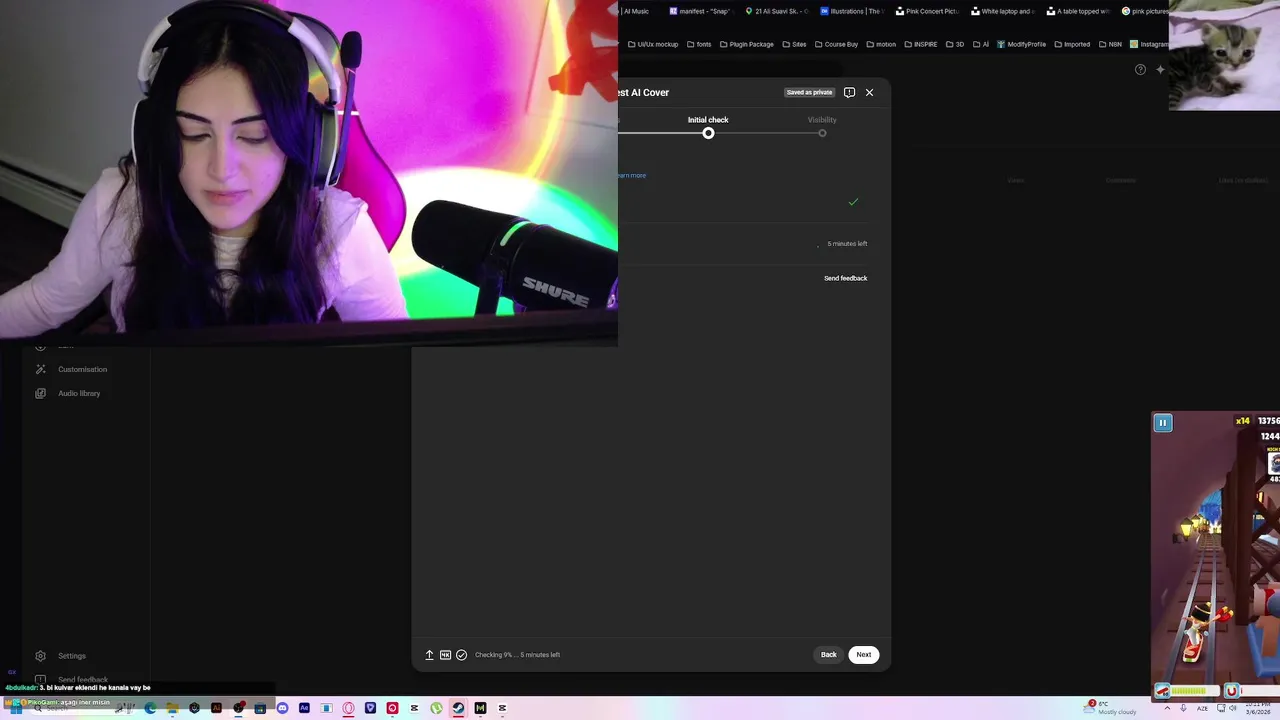Open File Explorer from the taskbar
Image resolution: width=1280 pixels, height=720 pixels.
coord(172,708)
